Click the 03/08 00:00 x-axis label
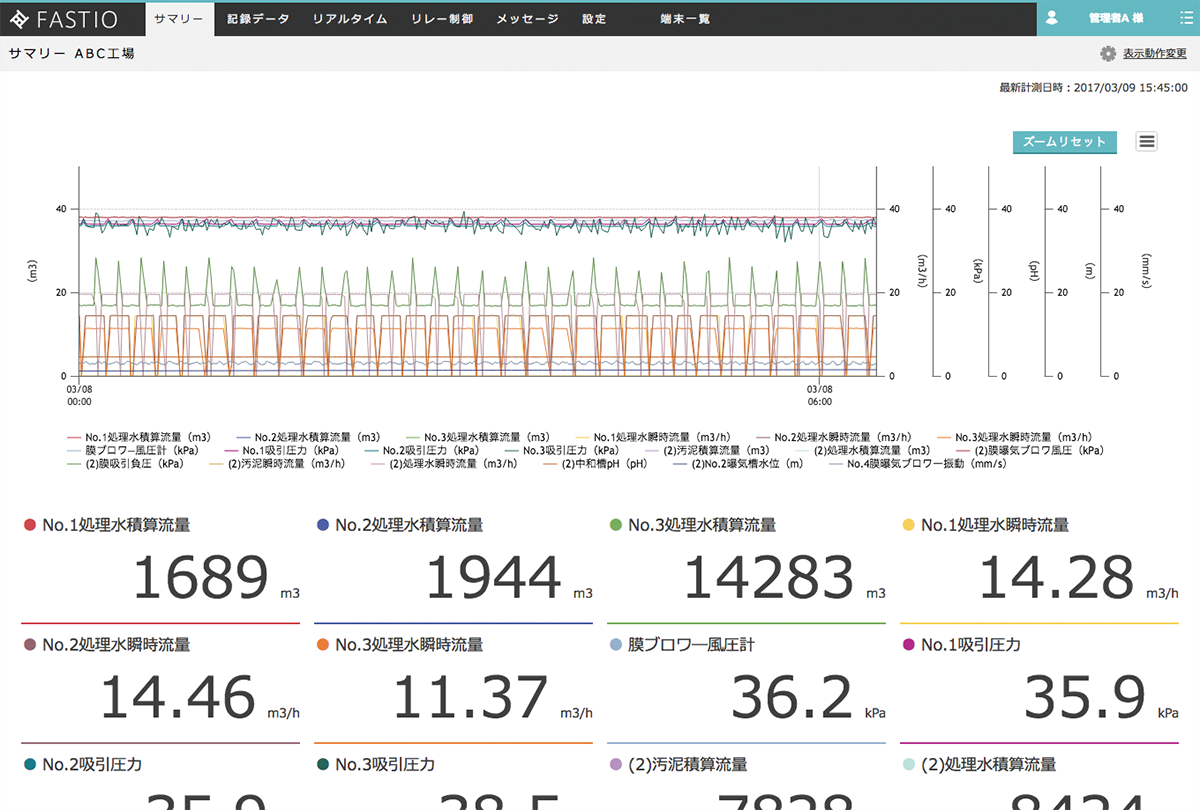 [79, 395]
